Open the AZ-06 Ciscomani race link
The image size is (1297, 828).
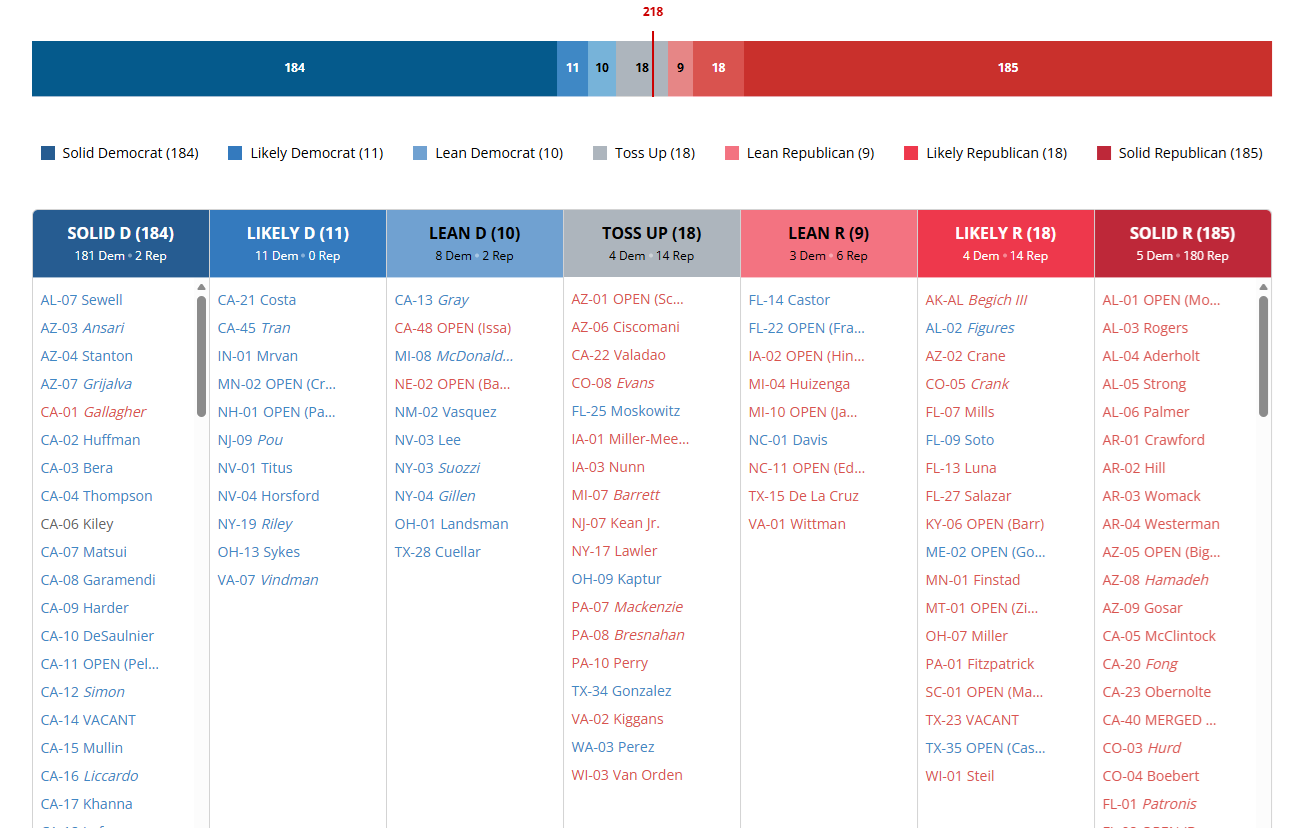[x=626, y=327]
